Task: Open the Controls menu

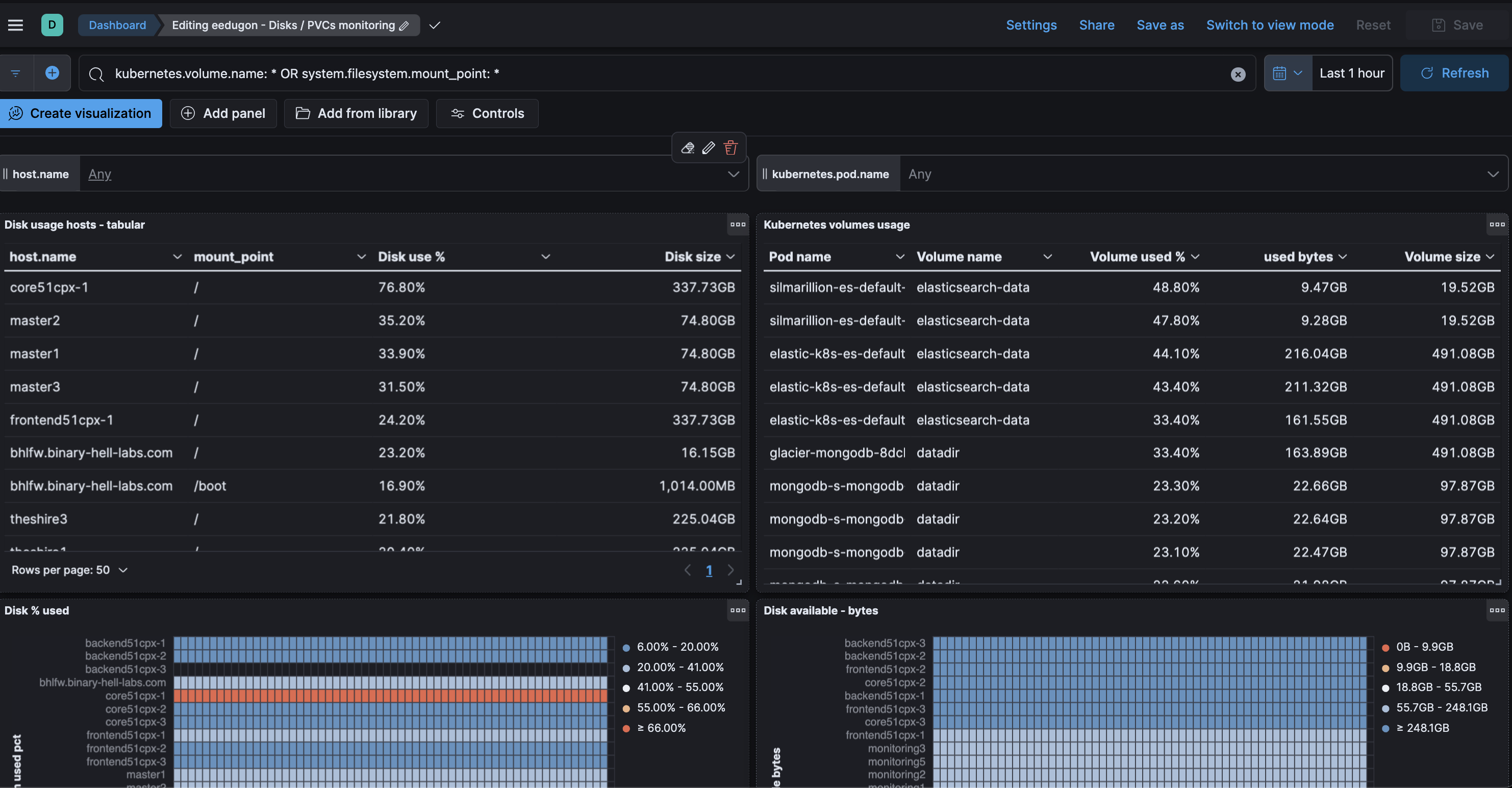Action: [x=487, y=113]
